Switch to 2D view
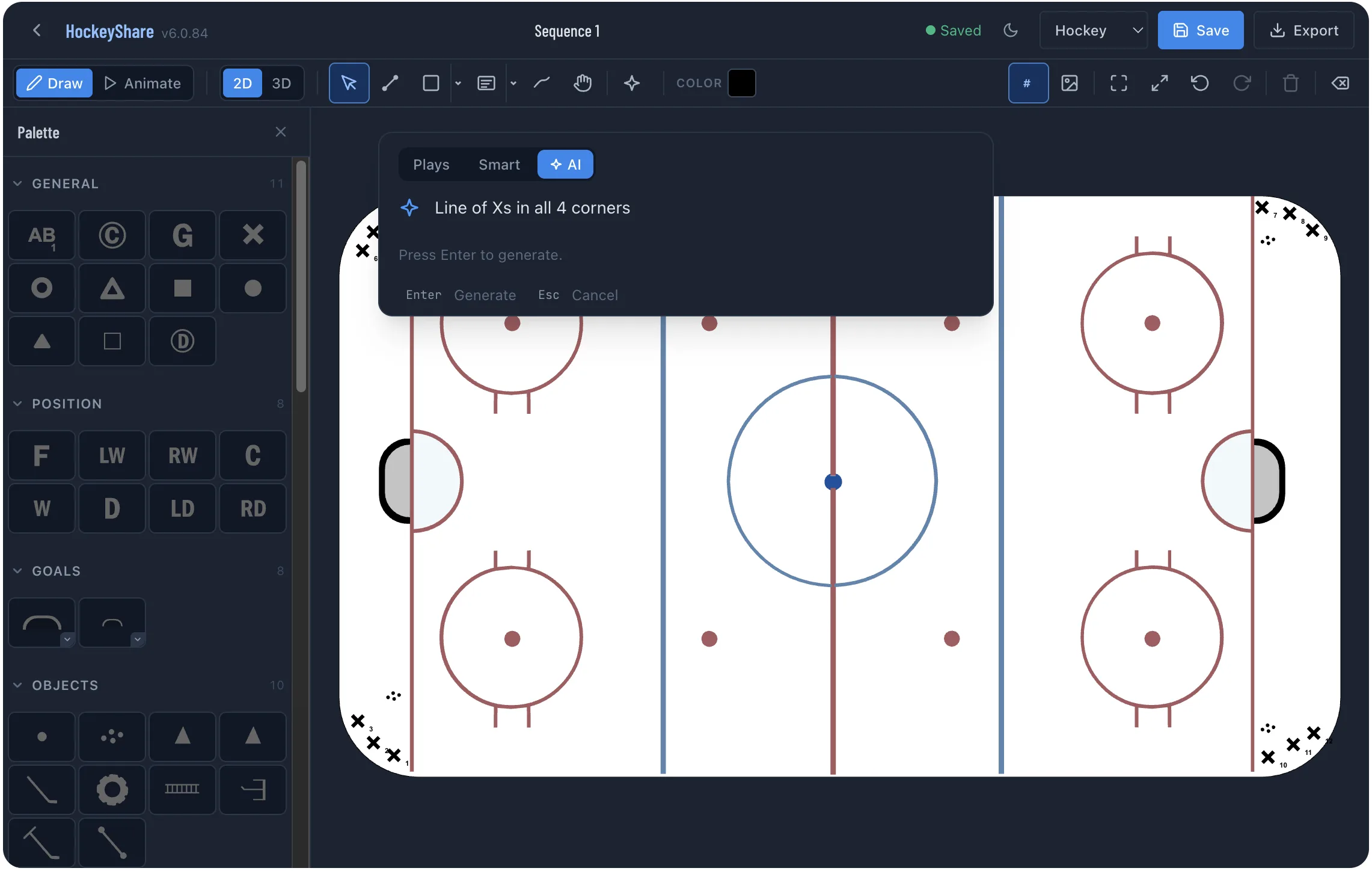The width and height of the screenshot is (1372, 871). pos(242,83)
